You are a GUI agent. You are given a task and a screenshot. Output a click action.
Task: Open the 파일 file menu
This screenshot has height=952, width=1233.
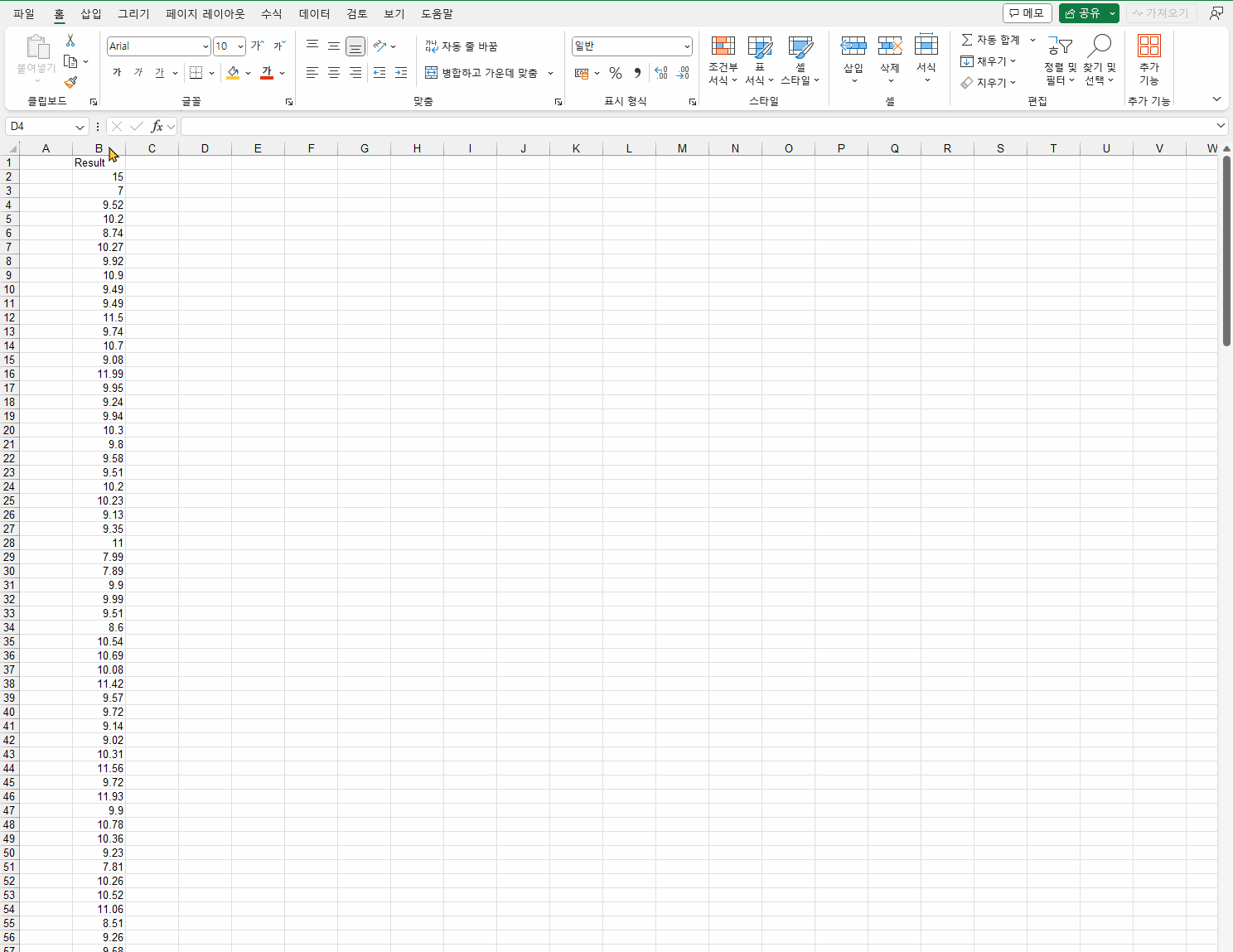[24, 14]
